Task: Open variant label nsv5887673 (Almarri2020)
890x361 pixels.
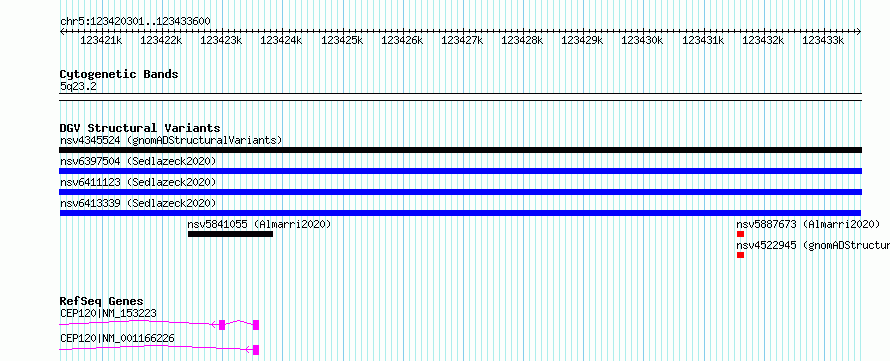Action: pos(808,224)
